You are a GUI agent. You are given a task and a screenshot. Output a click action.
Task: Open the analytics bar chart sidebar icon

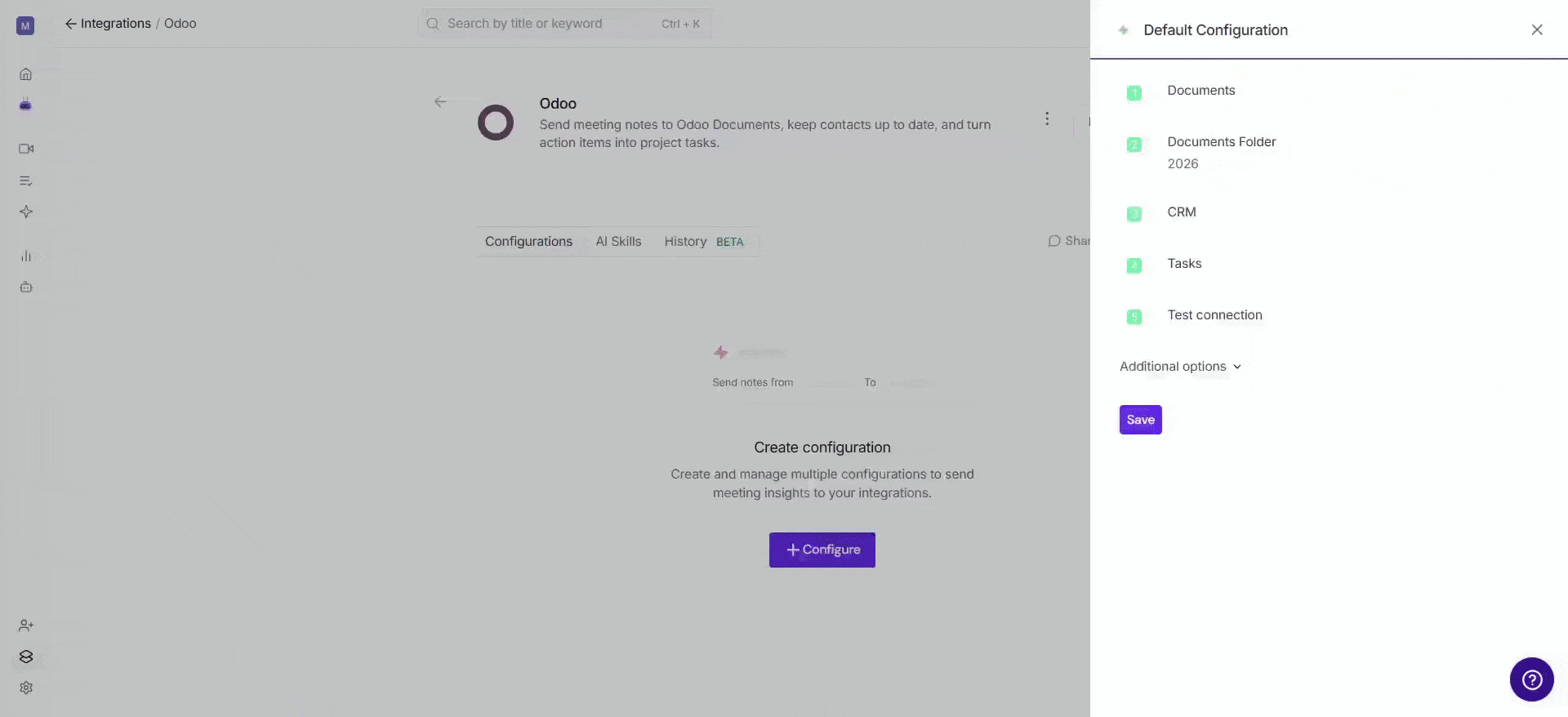26,256
